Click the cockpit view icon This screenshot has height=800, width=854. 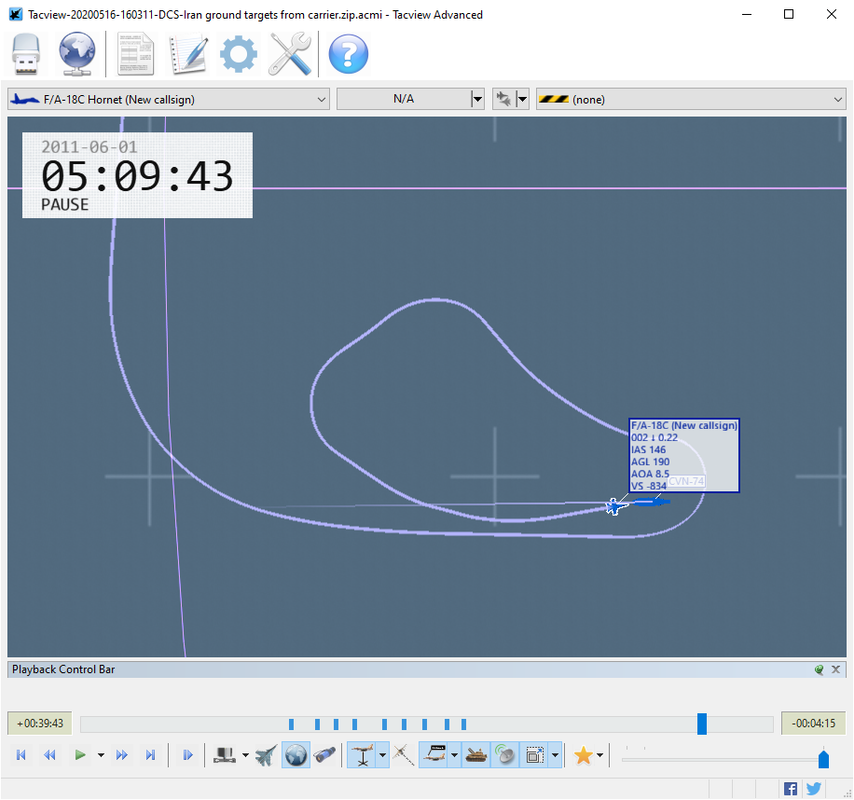(224, 755)
